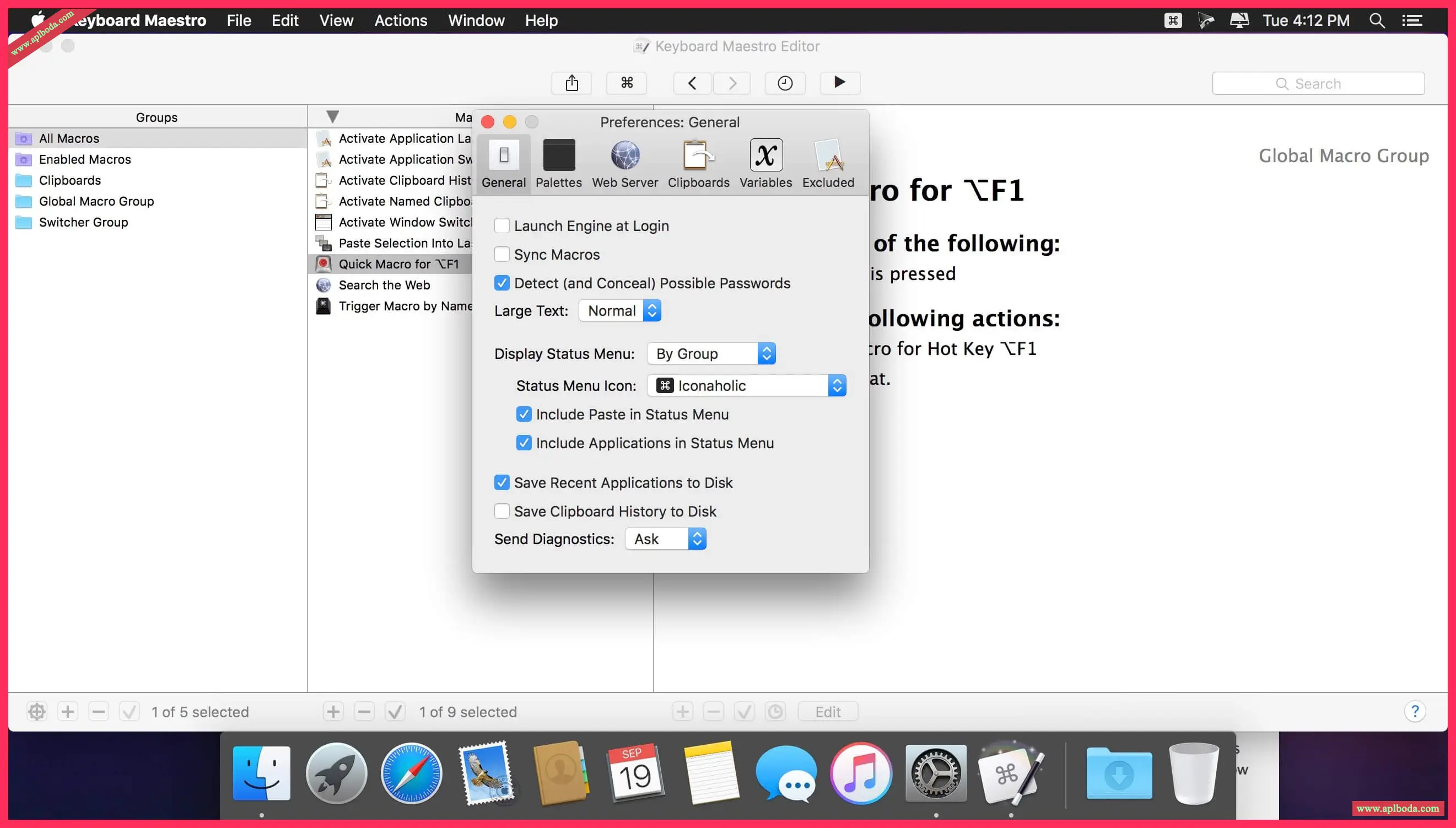
Task: Open Spotlight search in the menu bar
Action: 1377,20
